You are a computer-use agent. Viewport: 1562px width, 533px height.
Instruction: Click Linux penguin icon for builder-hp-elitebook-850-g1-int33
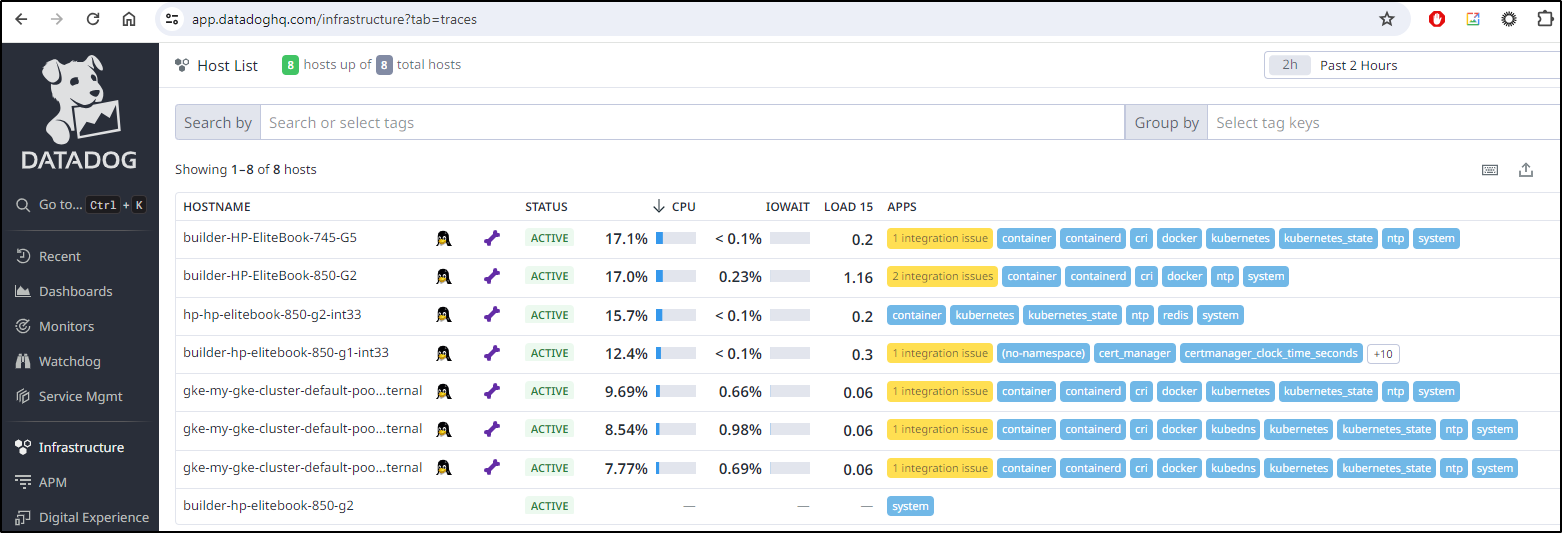coord(444,353)
